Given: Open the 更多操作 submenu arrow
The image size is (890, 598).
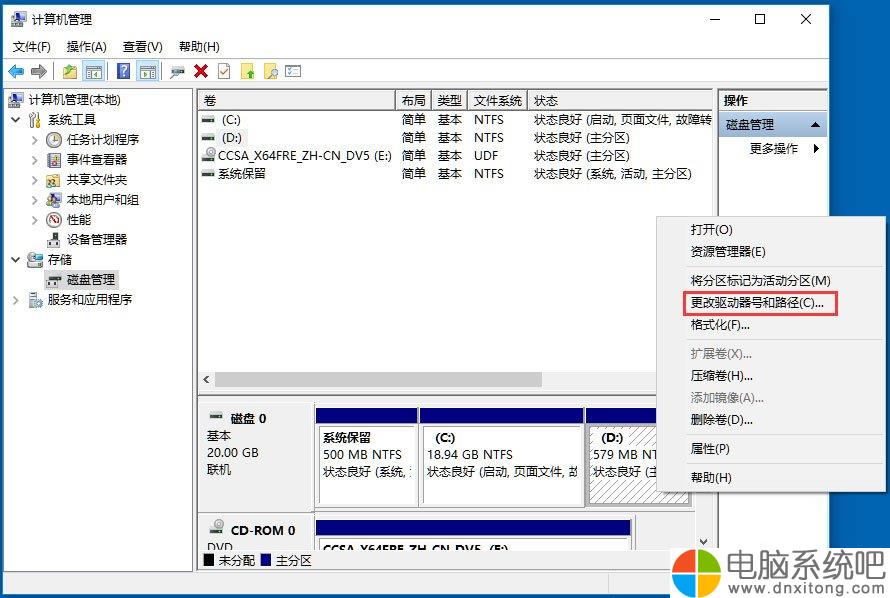Looking at the screenshot, I should [816, 149].
